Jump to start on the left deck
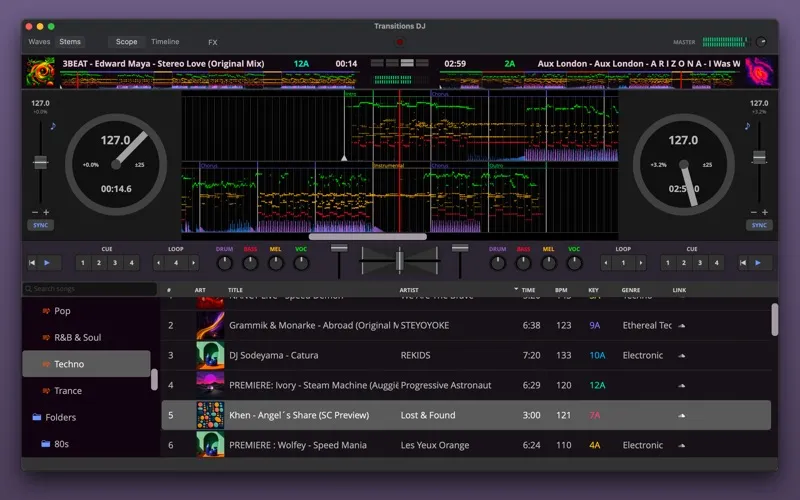The height and width of the screenshot is (500, 800). (32, 263)
